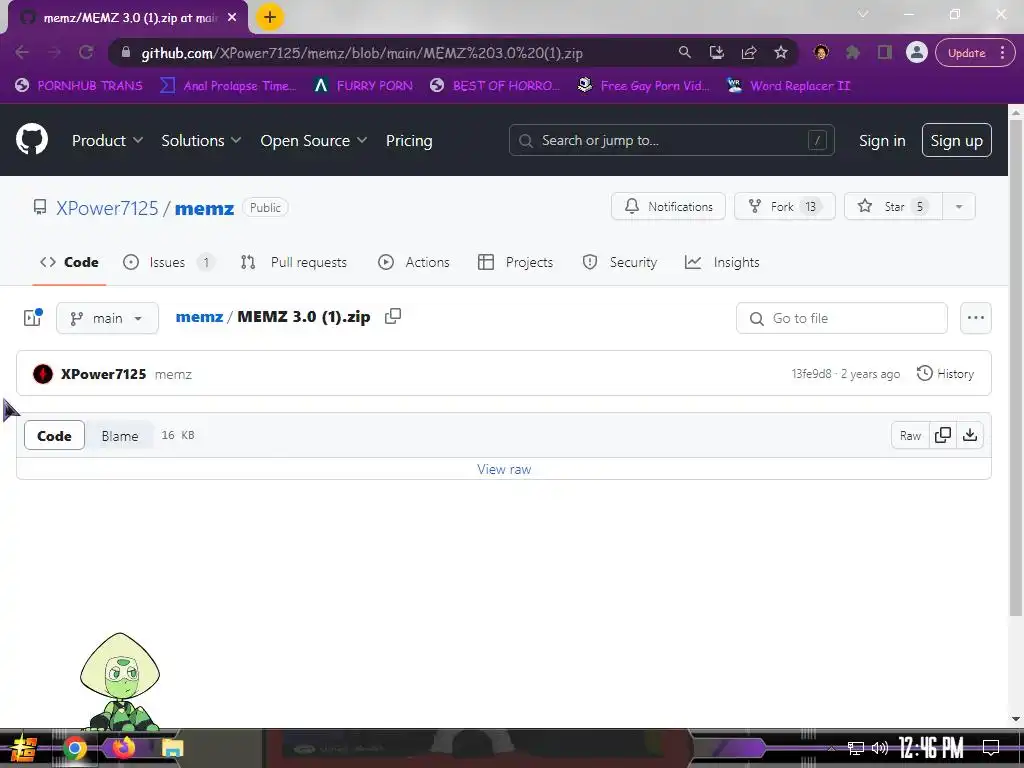This screenshot has width=1024, height=768.
Task: Open Chrome's three-dot menu
Action: (x=1002, y=52)
